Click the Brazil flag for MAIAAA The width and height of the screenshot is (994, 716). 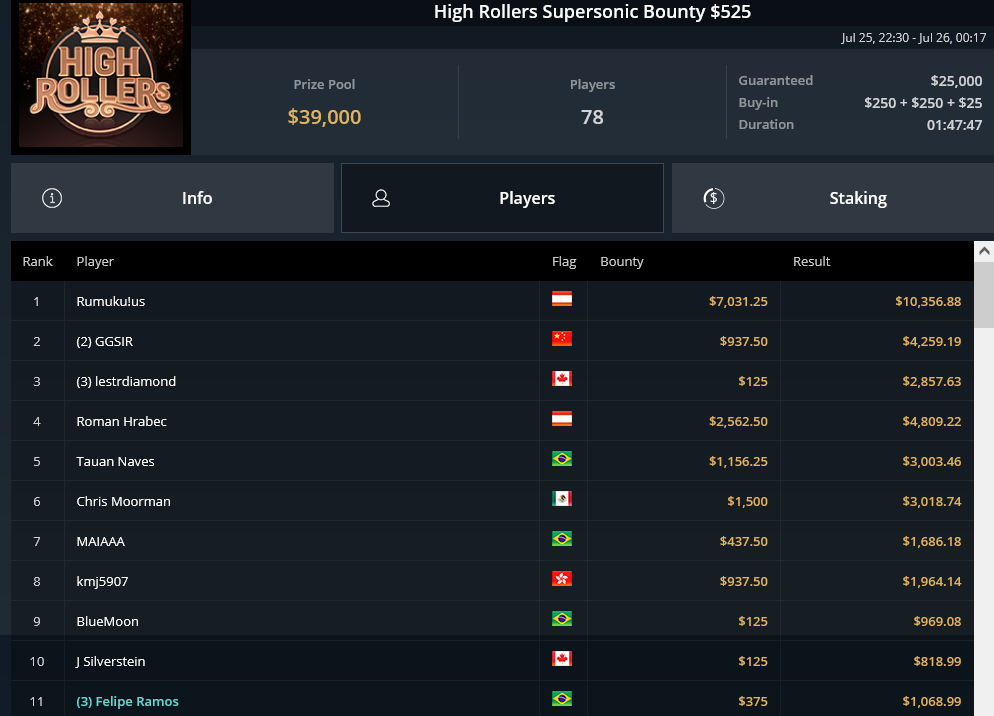point(562,538)
